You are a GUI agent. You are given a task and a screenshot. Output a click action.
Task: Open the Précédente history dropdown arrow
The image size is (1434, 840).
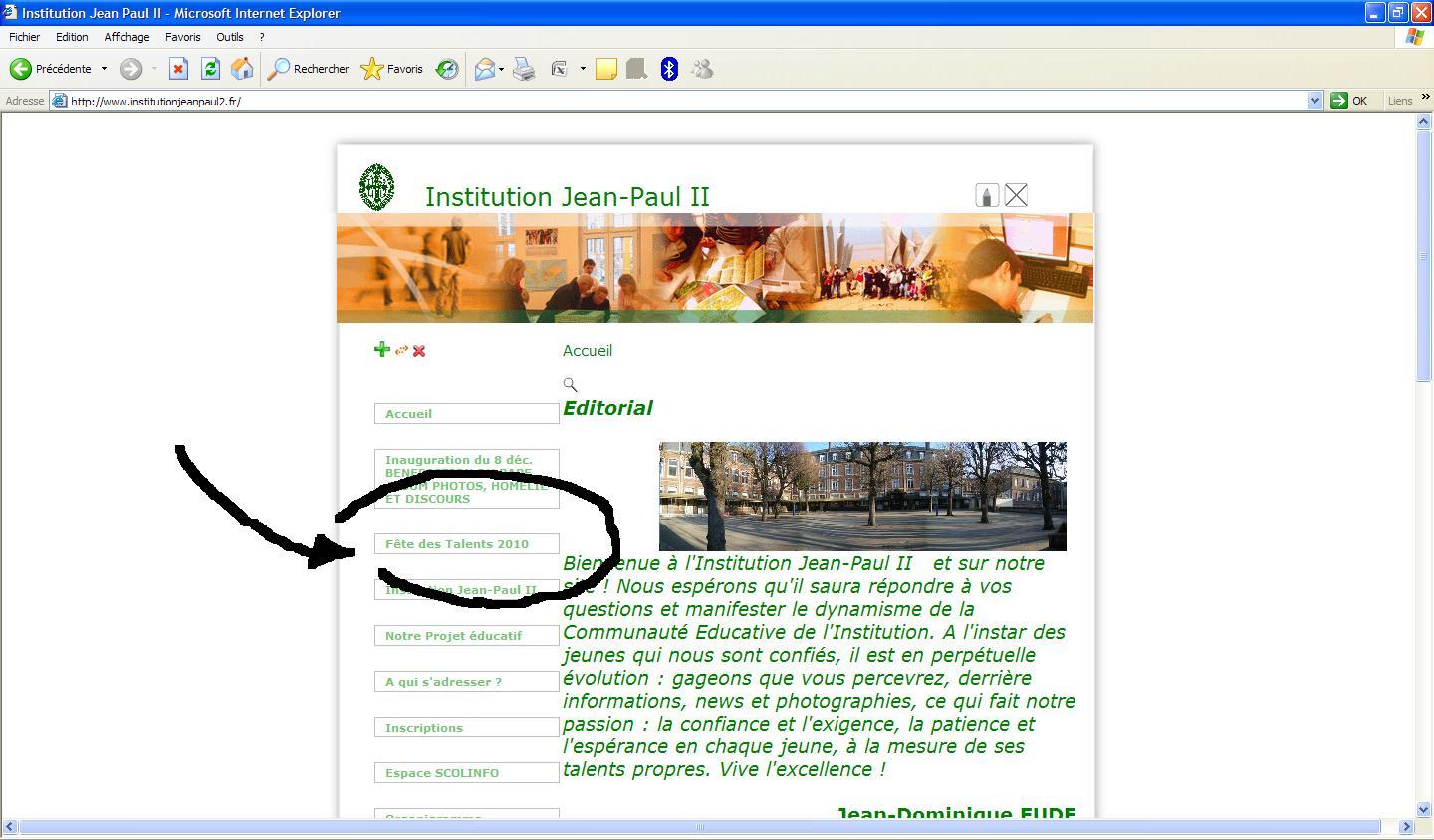pos(104,69)
